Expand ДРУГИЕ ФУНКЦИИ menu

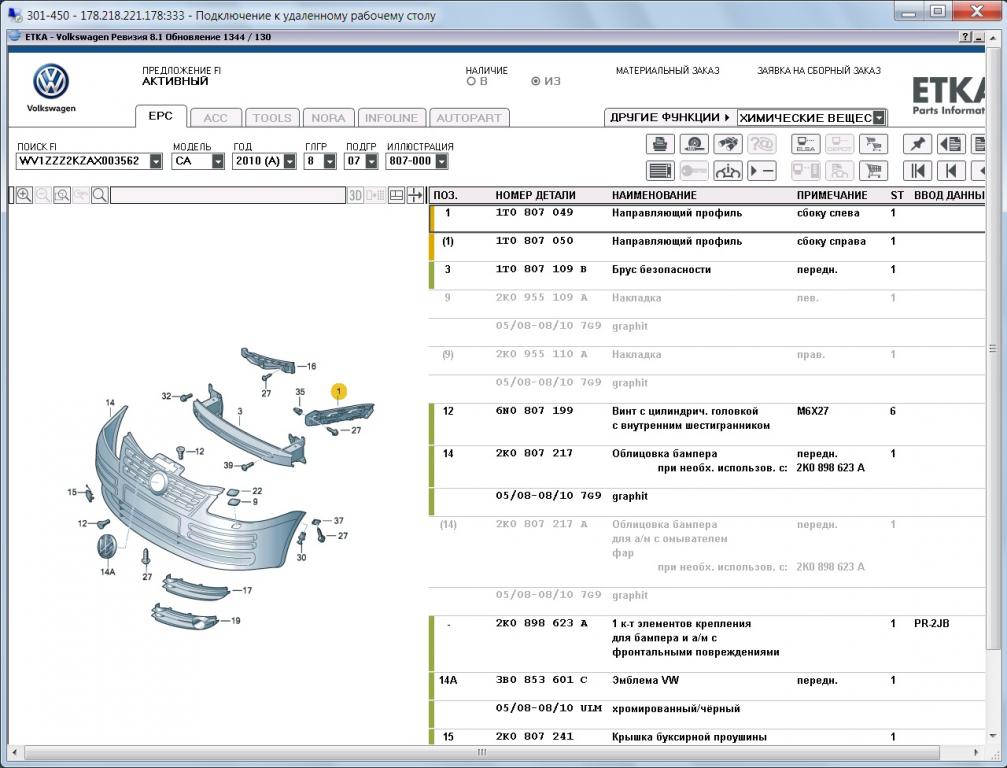point(670,118)
